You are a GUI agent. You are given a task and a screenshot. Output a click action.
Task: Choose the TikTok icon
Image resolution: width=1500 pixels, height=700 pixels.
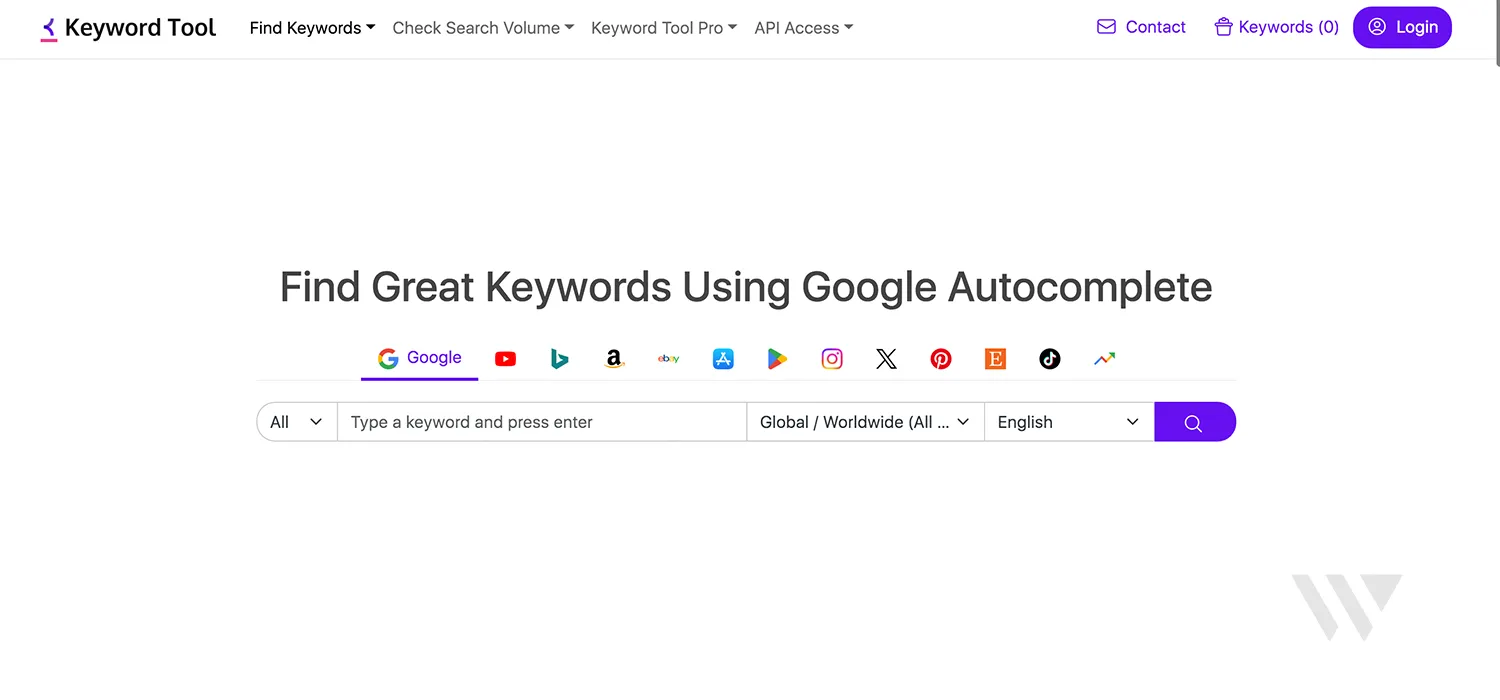1050,359
